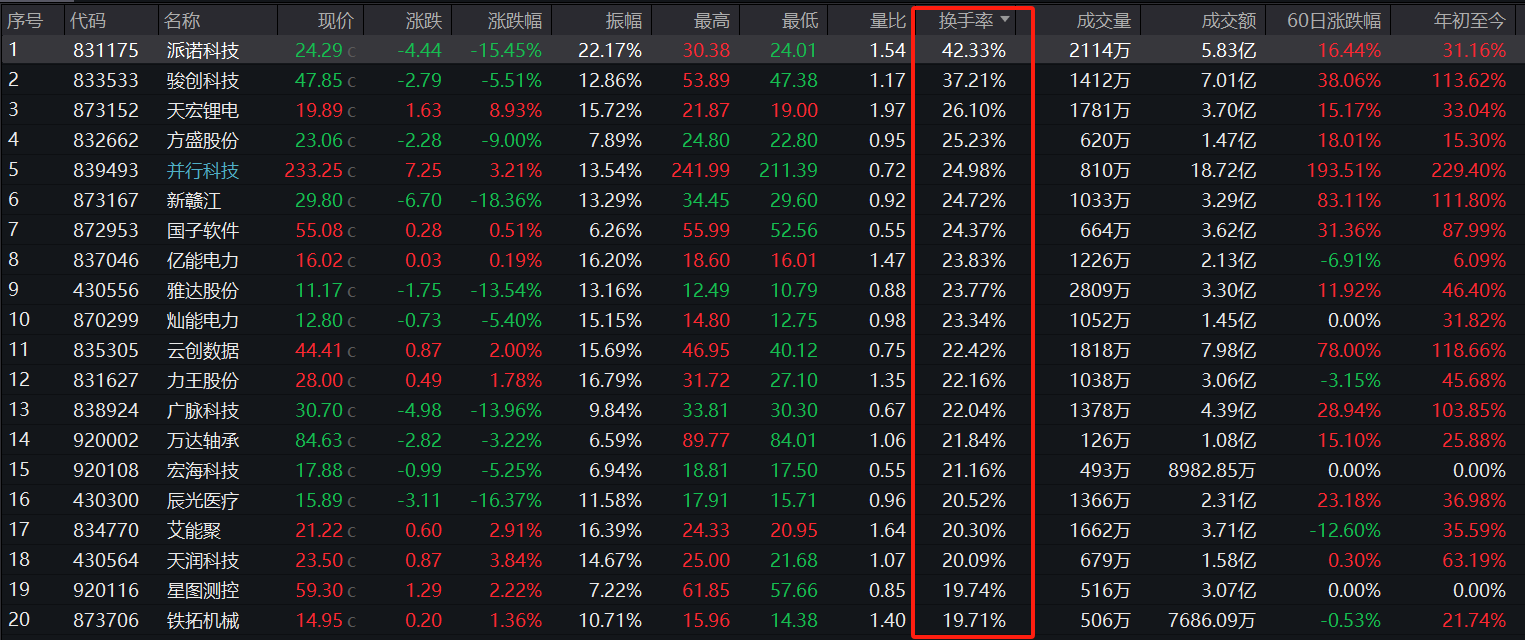The image size is (1525, 640).
Task: Sort by the 名称 column header
Action: 182,20
